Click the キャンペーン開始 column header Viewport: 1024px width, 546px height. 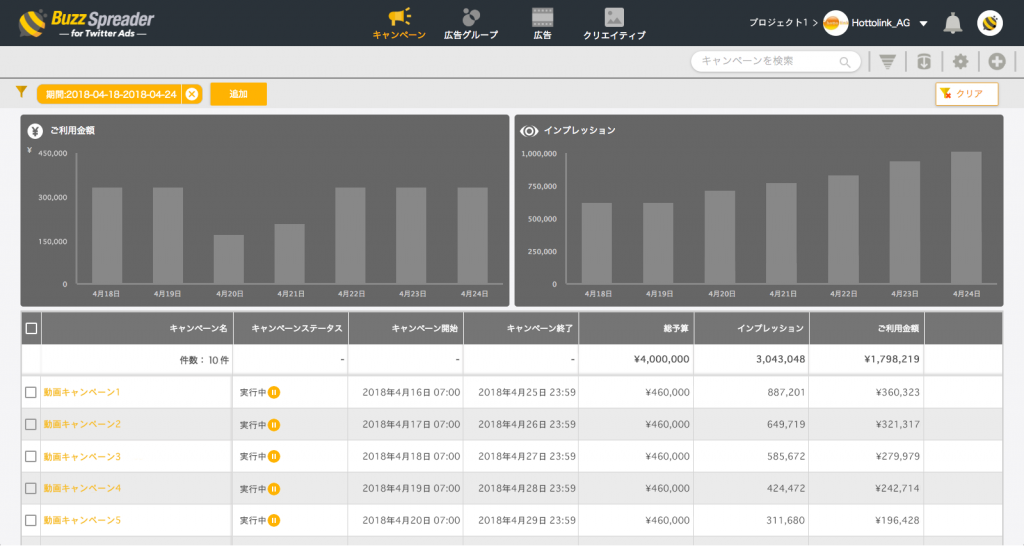406,329
